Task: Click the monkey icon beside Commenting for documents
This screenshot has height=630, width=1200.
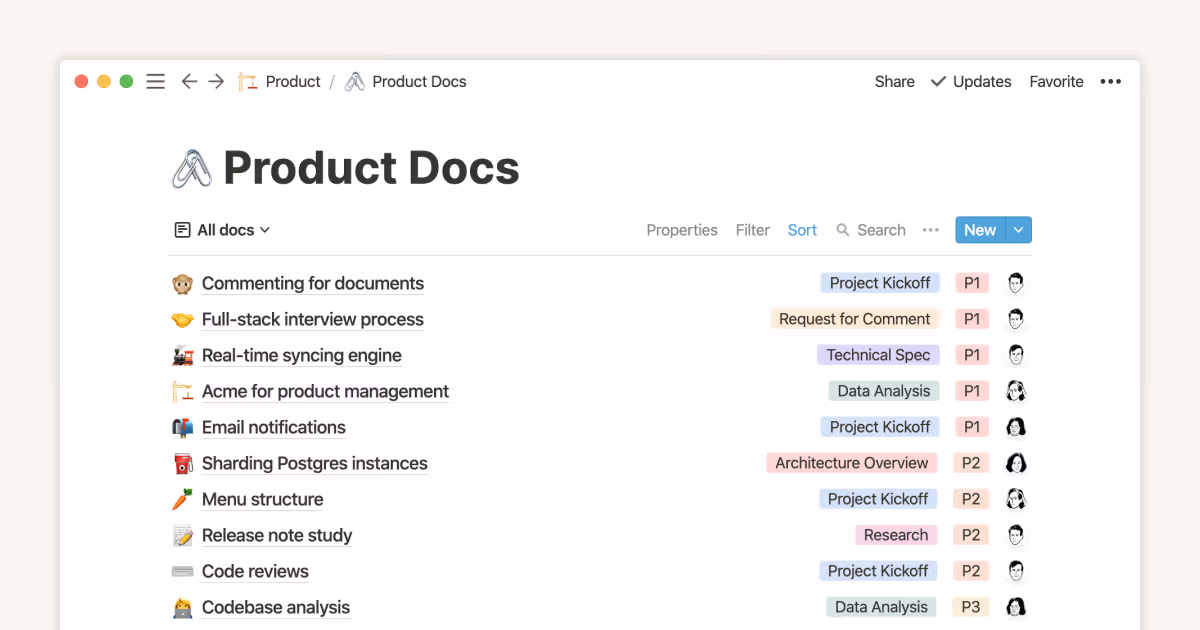Action: point(183,283)
